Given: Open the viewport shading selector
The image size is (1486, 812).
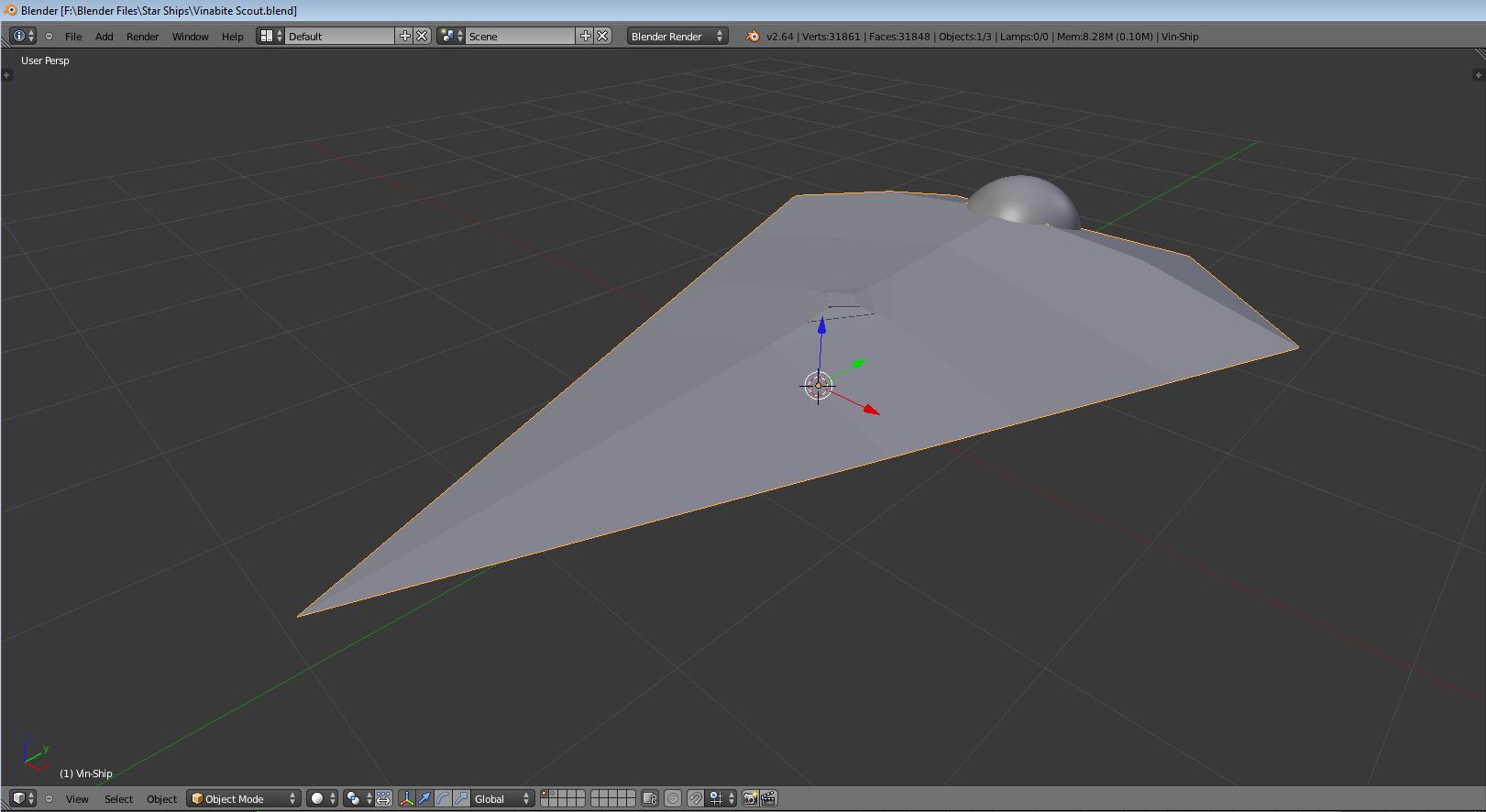Looking at the screenshot, I should pos(322,799).
